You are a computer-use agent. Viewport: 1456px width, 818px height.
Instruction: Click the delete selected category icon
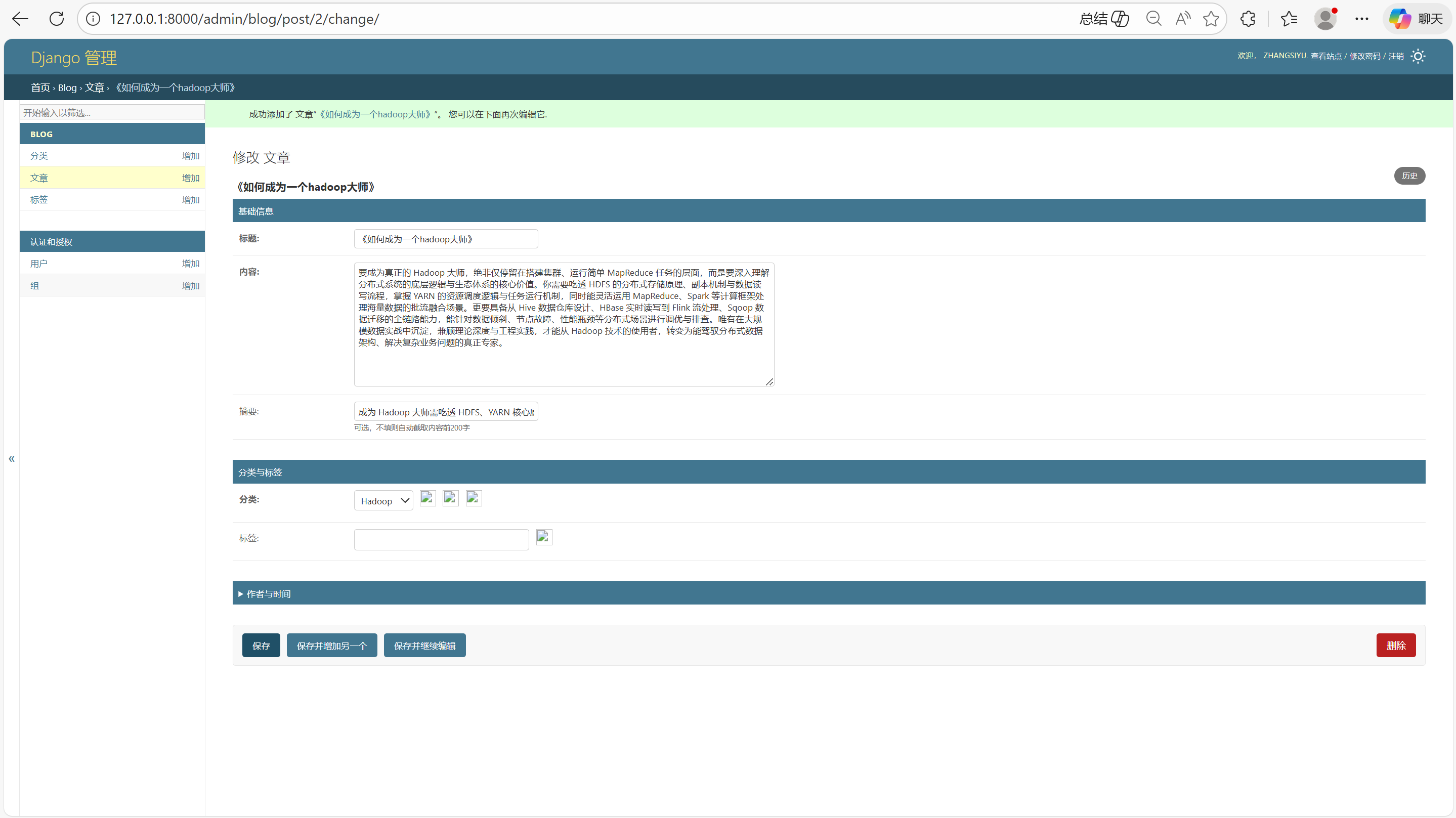click(x=474, y=498)
